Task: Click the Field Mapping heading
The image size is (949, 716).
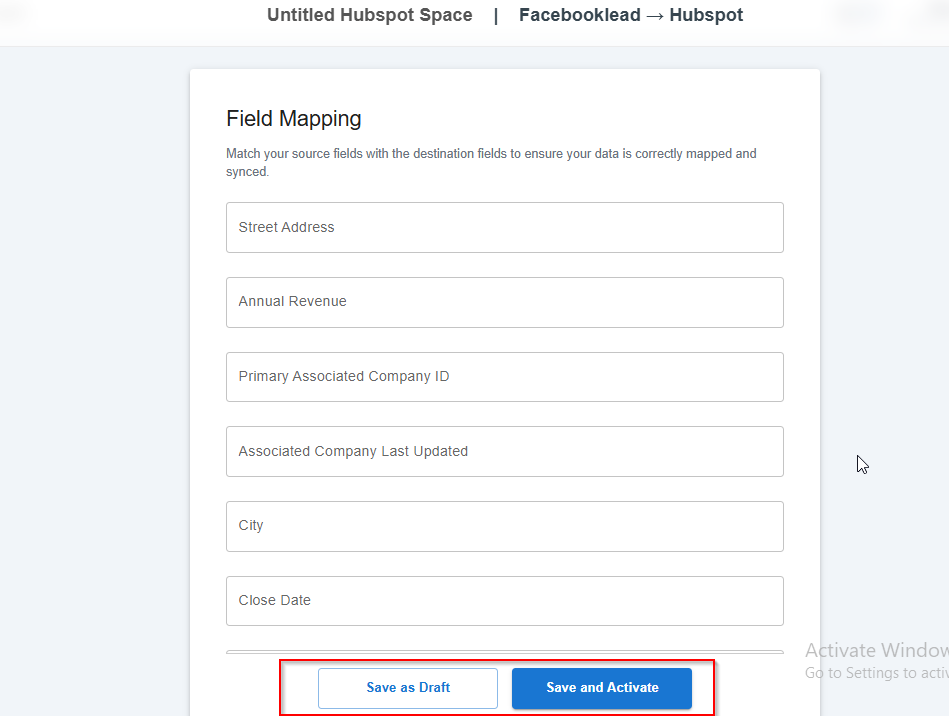Action: 294,119
